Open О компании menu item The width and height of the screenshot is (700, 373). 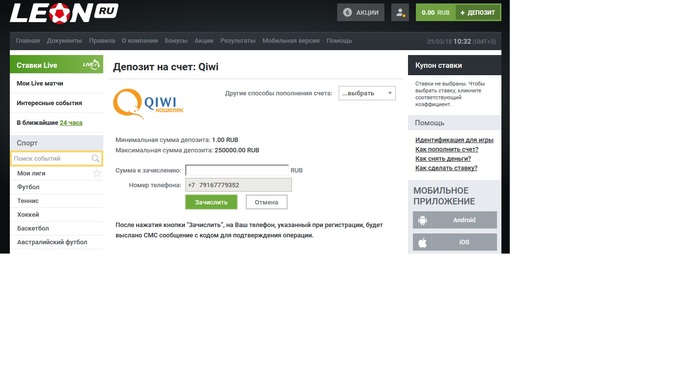pyautogui.click(x=140, y=41)
